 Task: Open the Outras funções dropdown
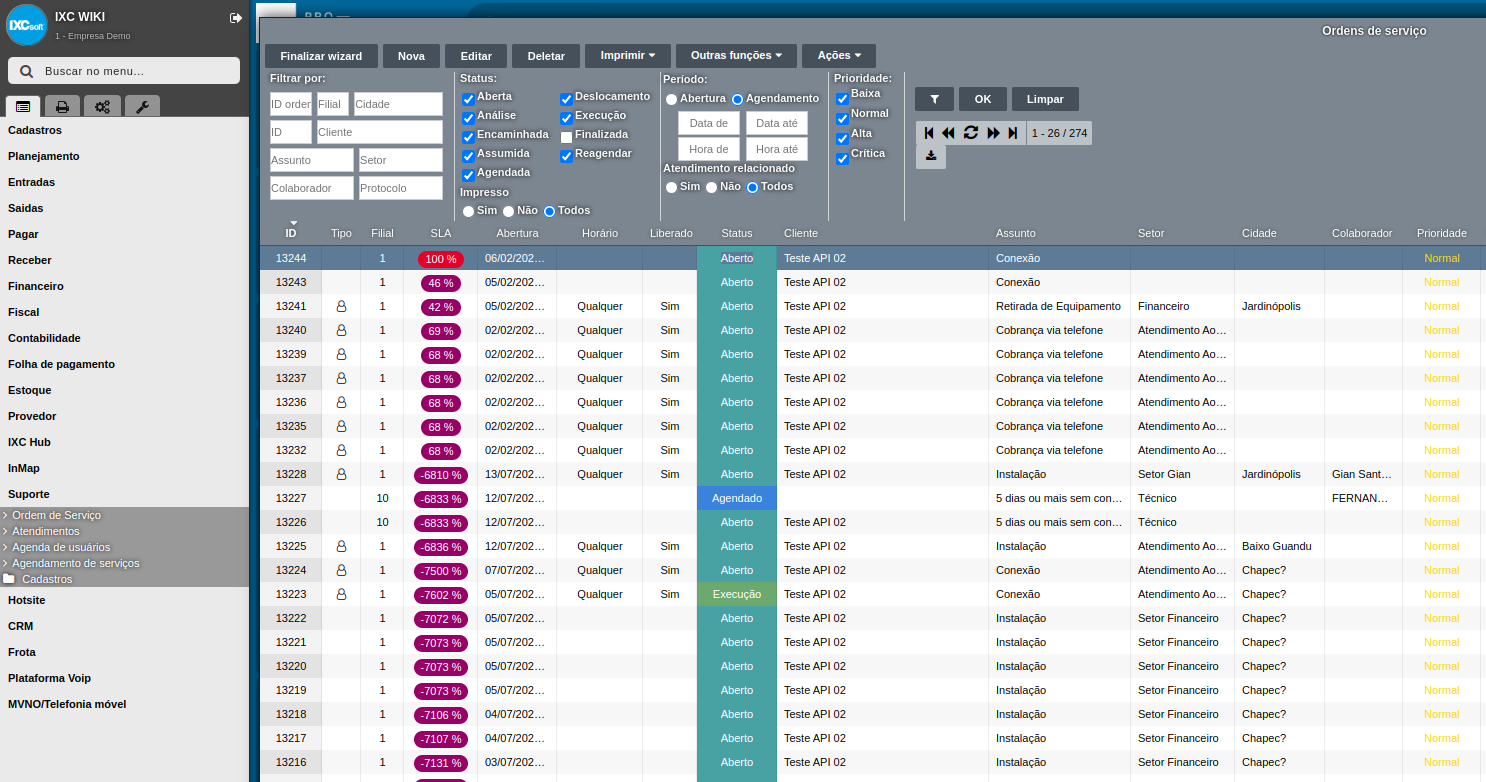(x=736, y=56)
